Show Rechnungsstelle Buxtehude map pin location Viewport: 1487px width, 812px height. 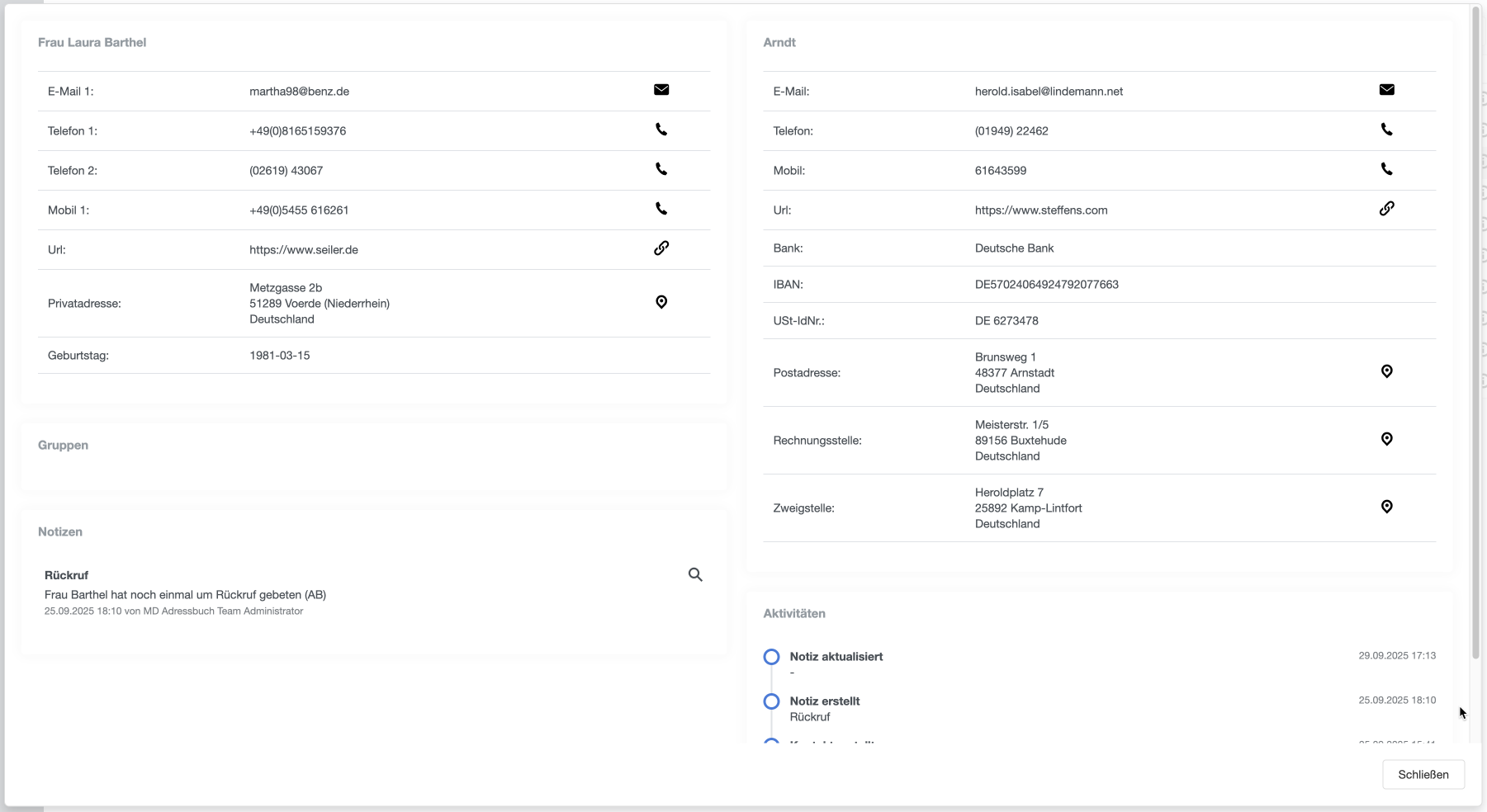[1386, 439]
